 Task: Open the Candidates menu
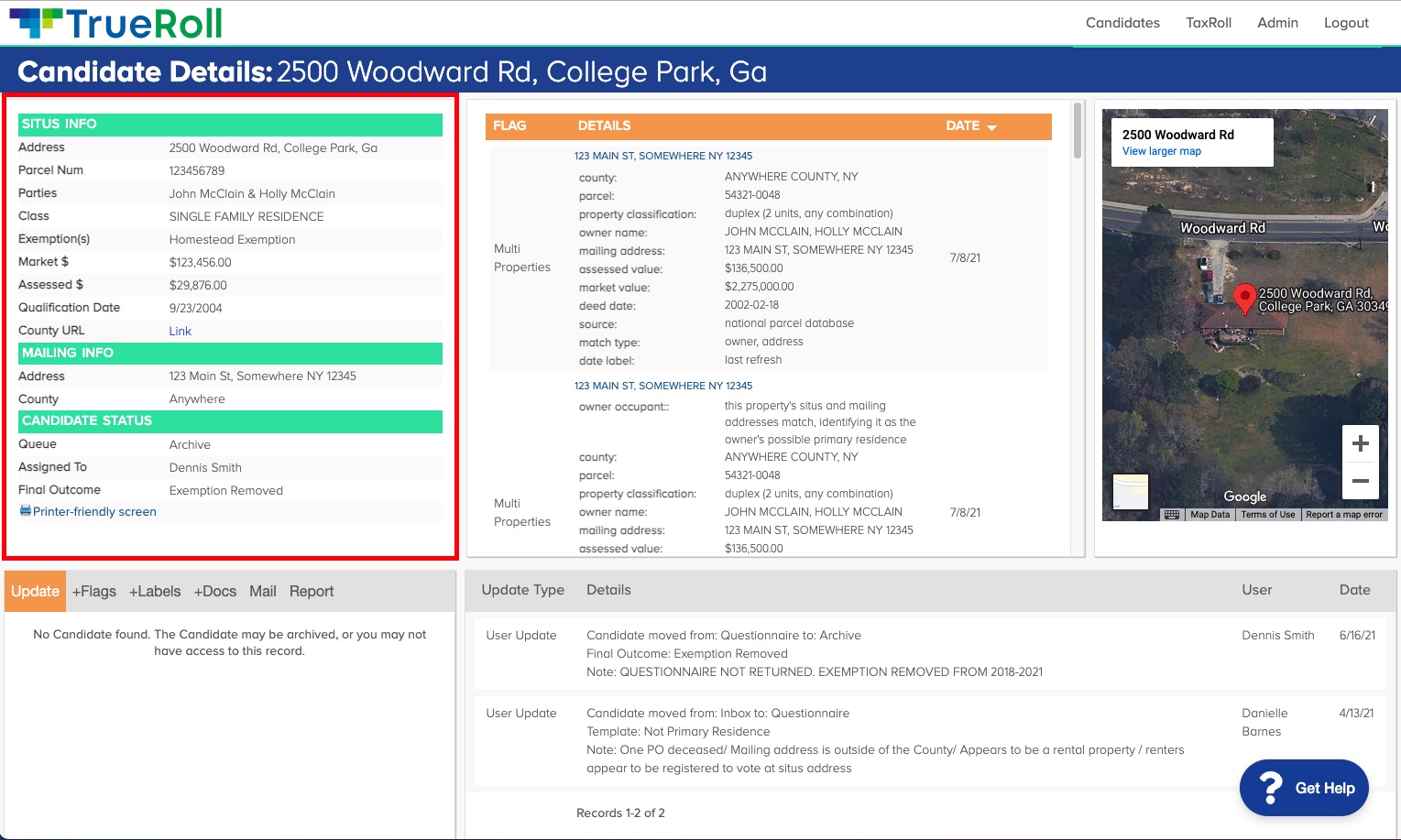tap(1122, 22)
